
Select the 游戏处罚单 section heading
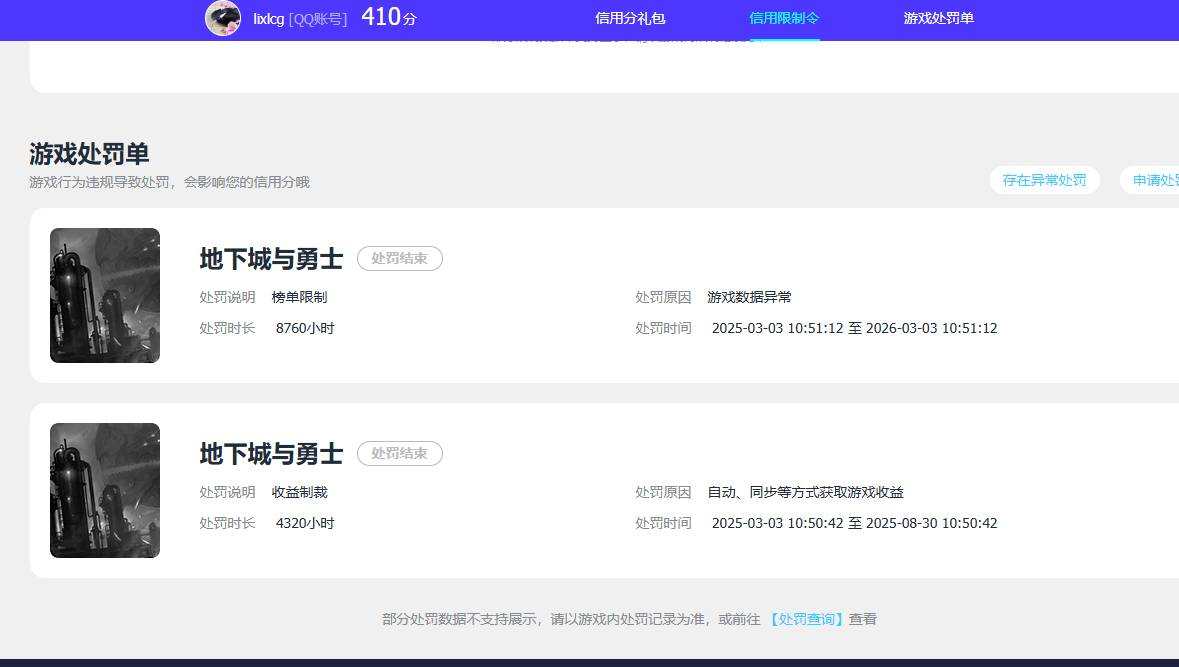(x=89, y=154)
